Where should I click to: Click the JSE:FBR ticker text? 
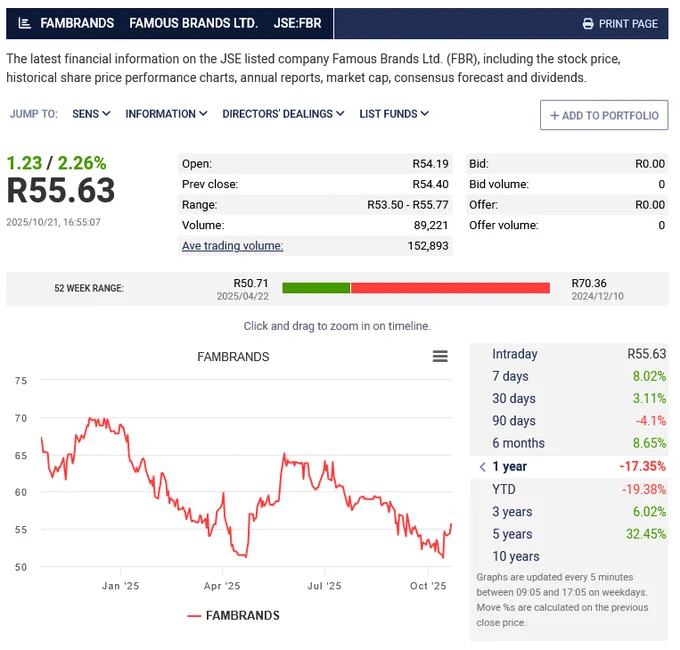(298, 23)
